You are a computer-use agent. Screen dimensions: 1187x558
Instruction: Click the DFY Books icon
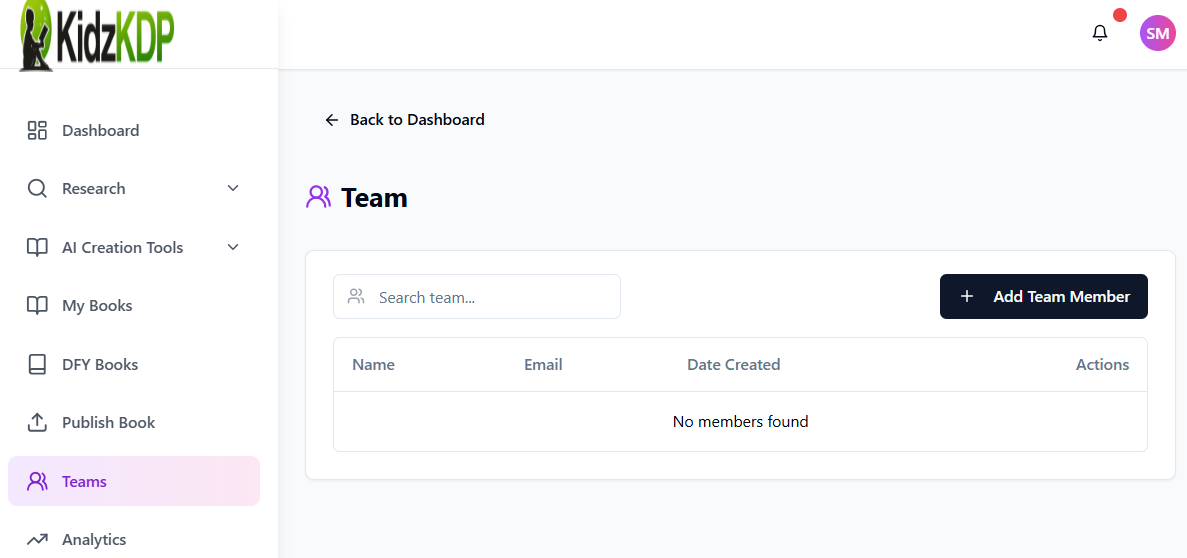tap(37, 364)
